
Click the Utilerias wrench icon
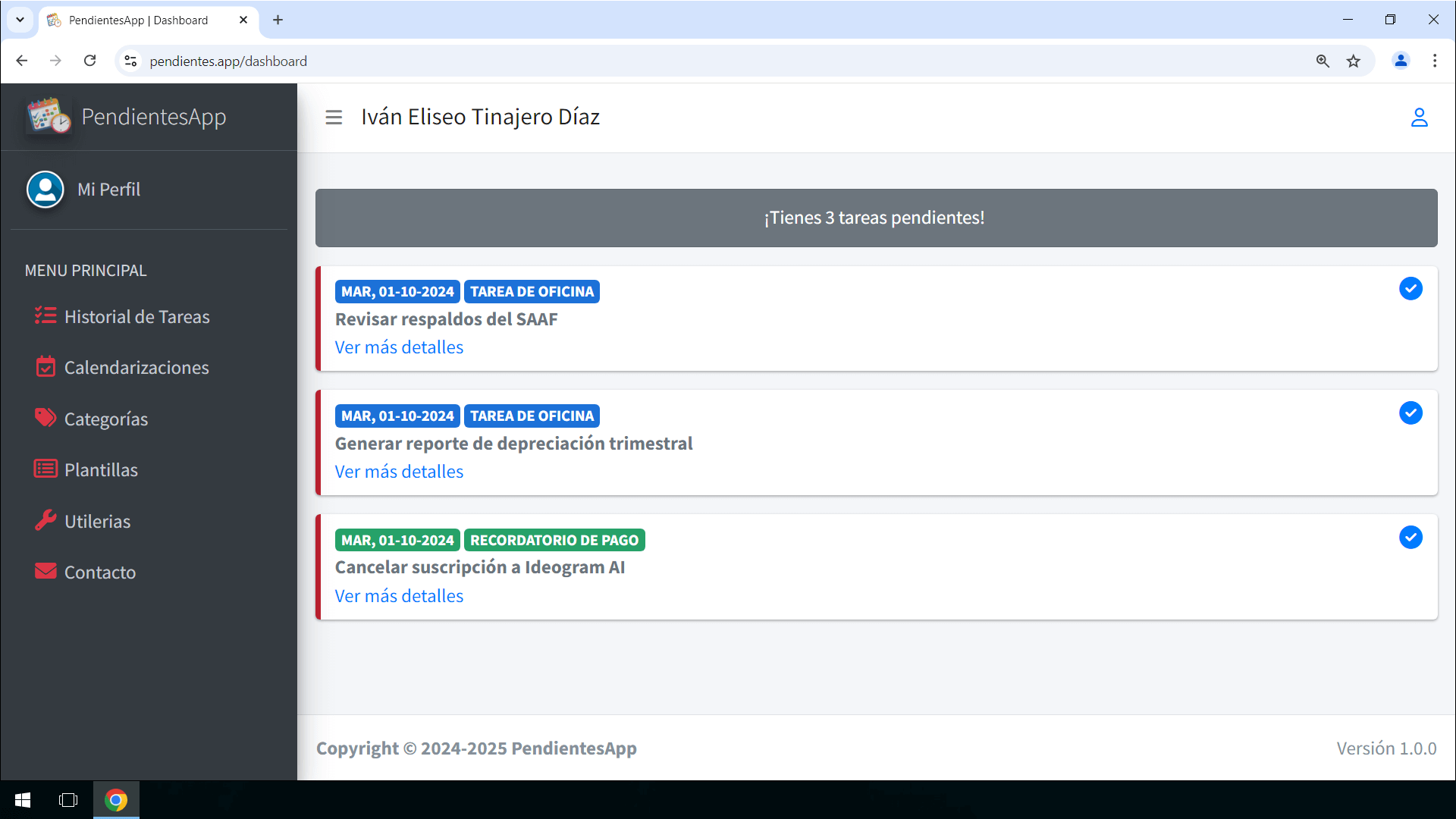(45, 520)
